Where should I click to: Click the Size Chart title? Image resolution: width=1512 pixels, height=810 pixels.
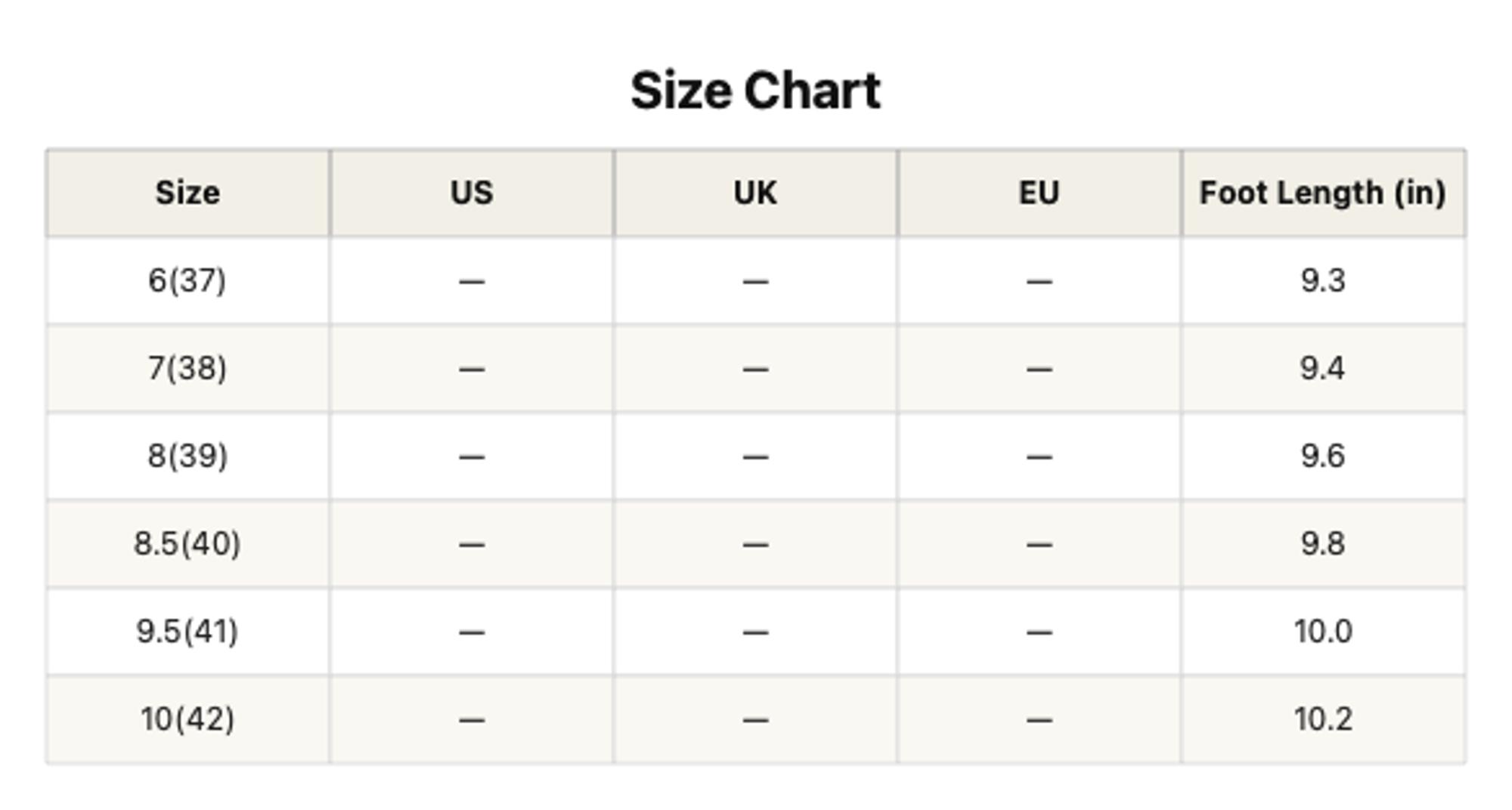[755, 91]
